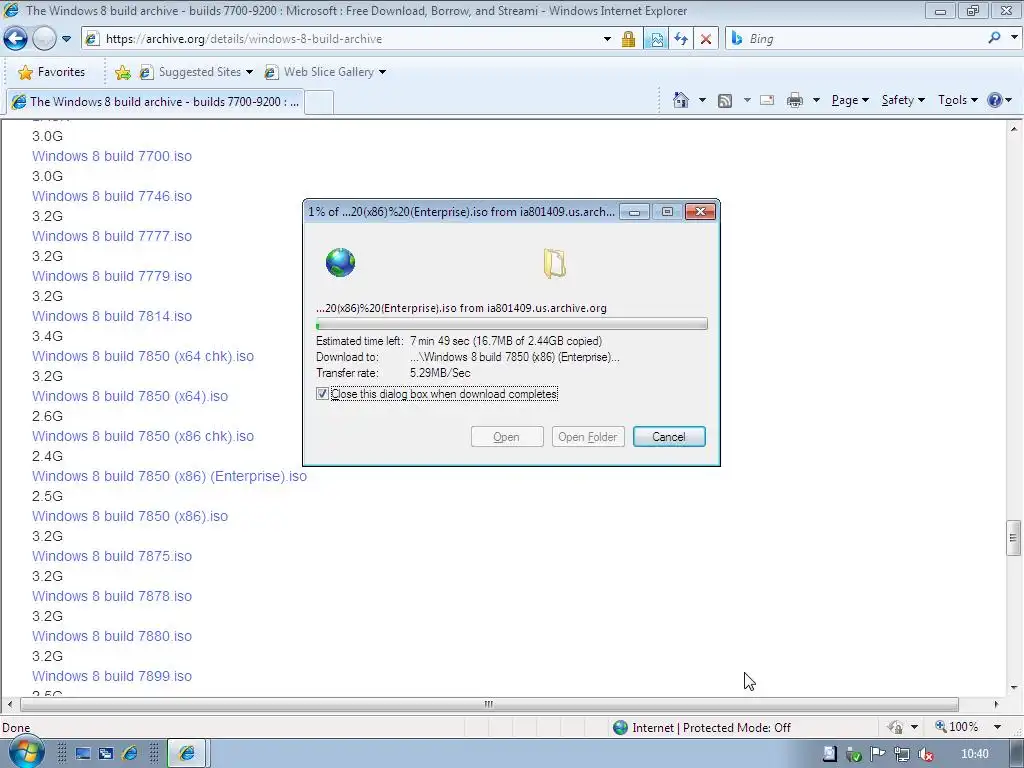Click the RSS feeds icon
1024x768 pixels.
click(724, 101)
